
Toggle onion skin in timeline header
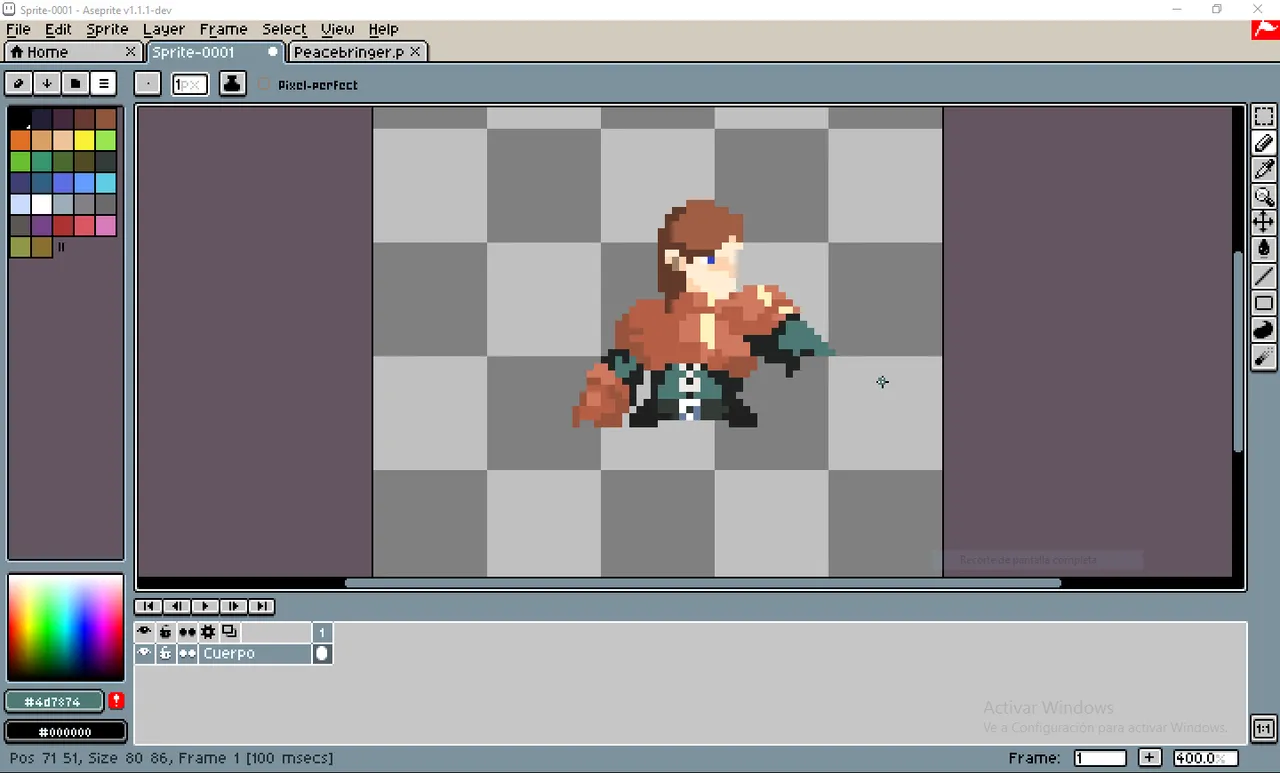[229, 632]
